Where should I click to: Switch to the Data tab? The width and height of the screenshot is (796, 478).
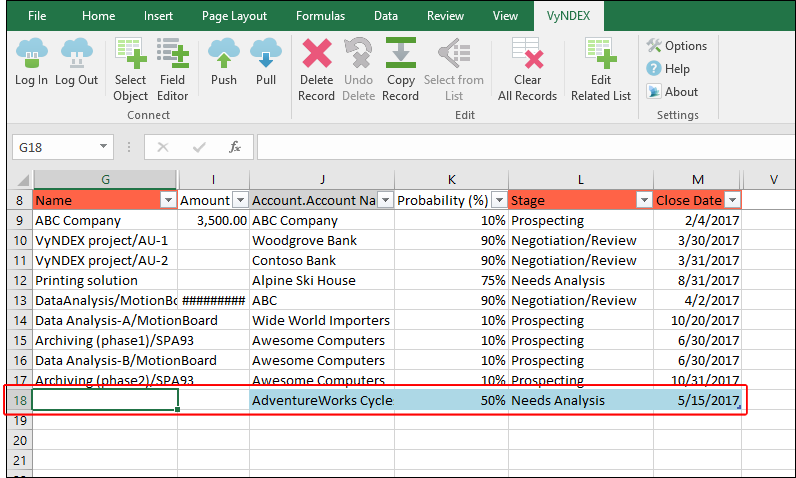pos(386,16)
